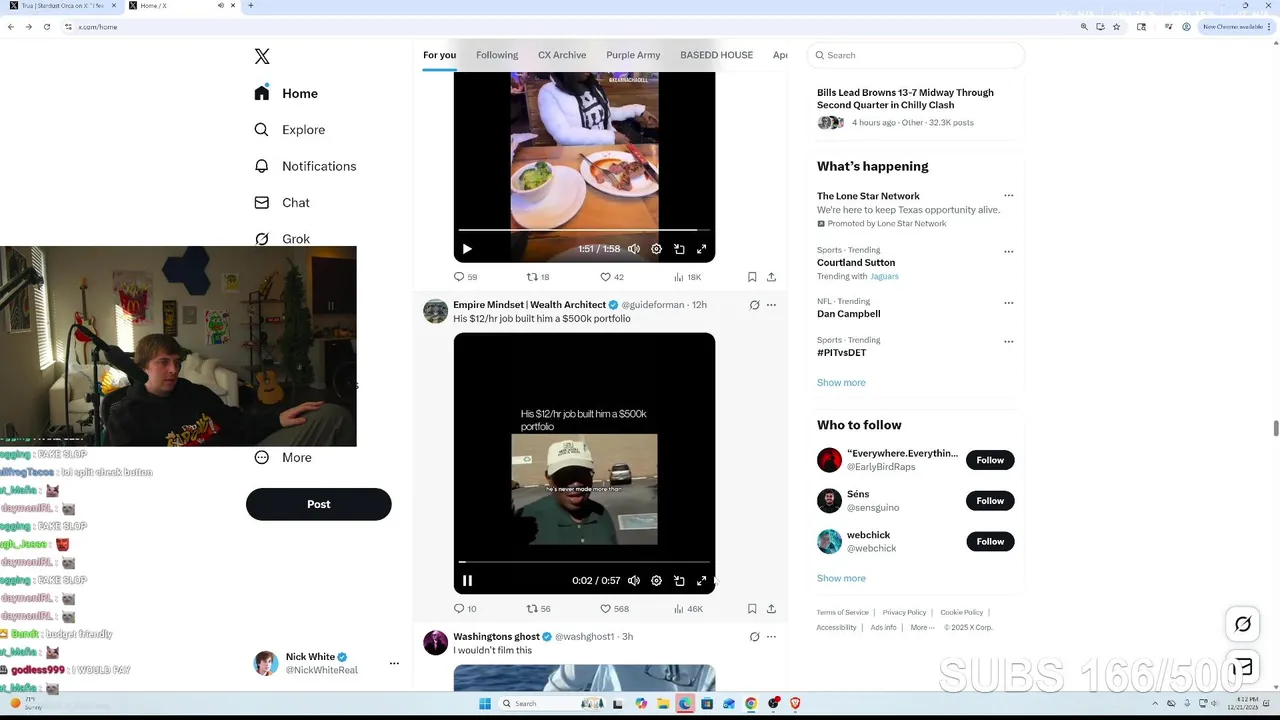Repost the post with 56 reposts

tap(538, 609)
